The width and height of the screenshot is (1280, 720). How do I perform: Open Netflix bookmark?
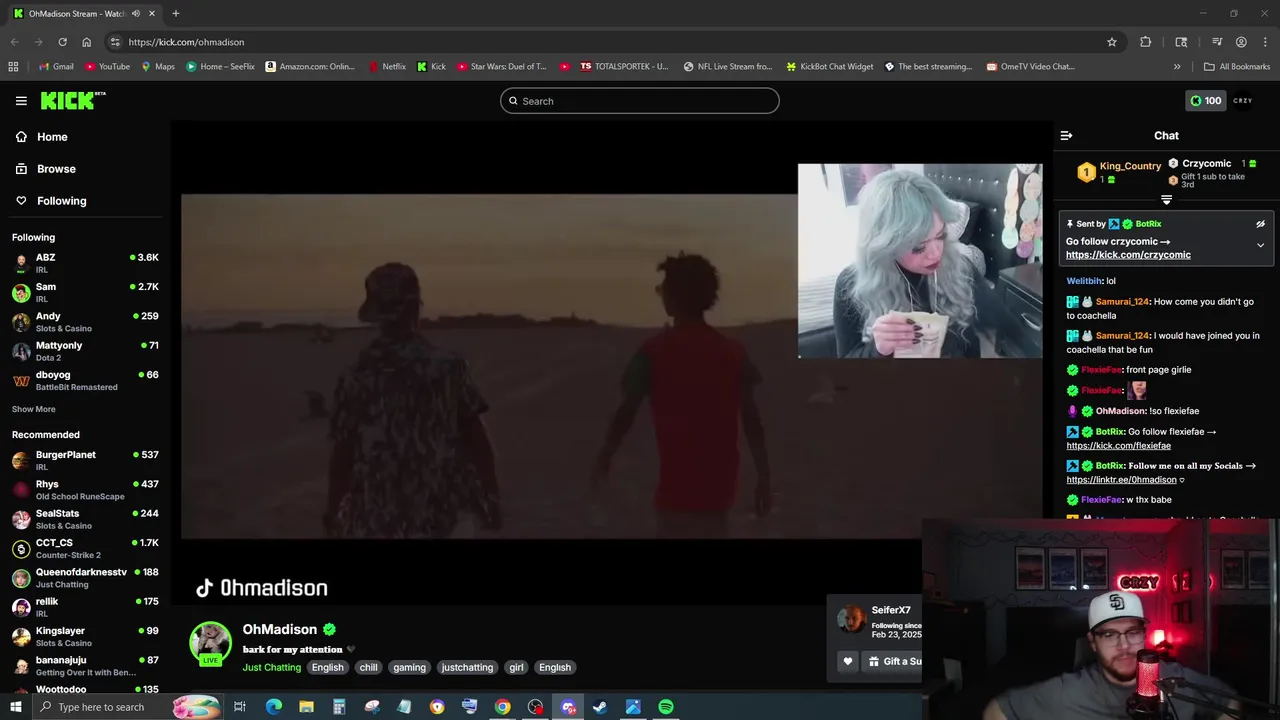(387, 67)
